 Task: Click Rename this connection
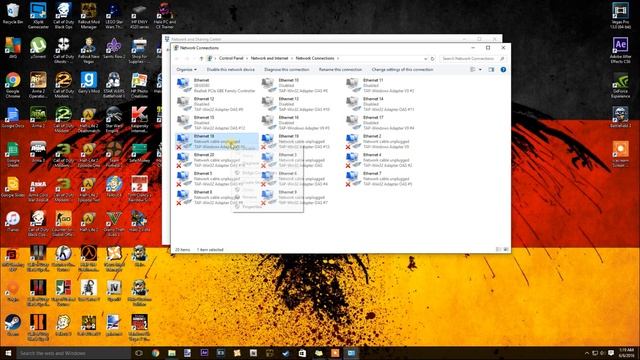click(x=340, y=70)
